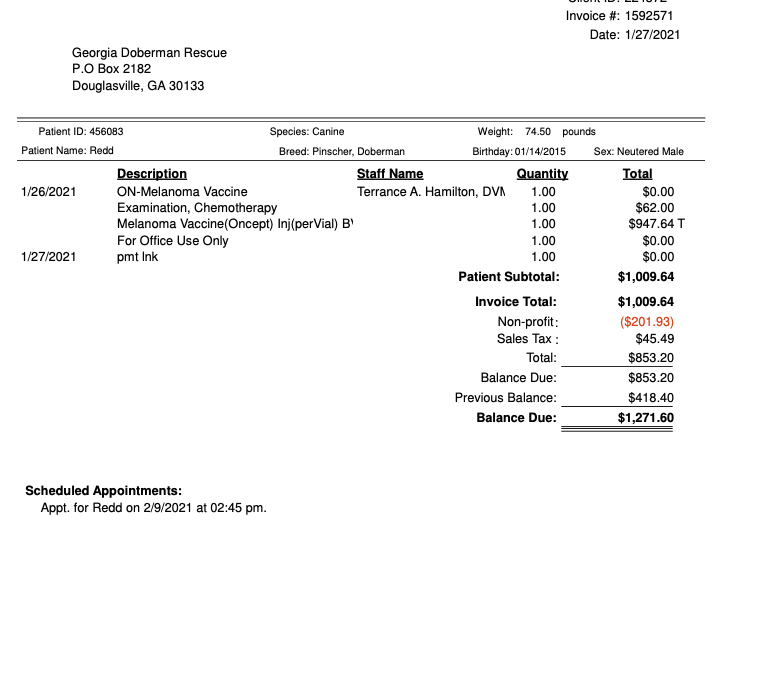
Task: Select the red ($201.93) discount
Action: pos(647,322)
